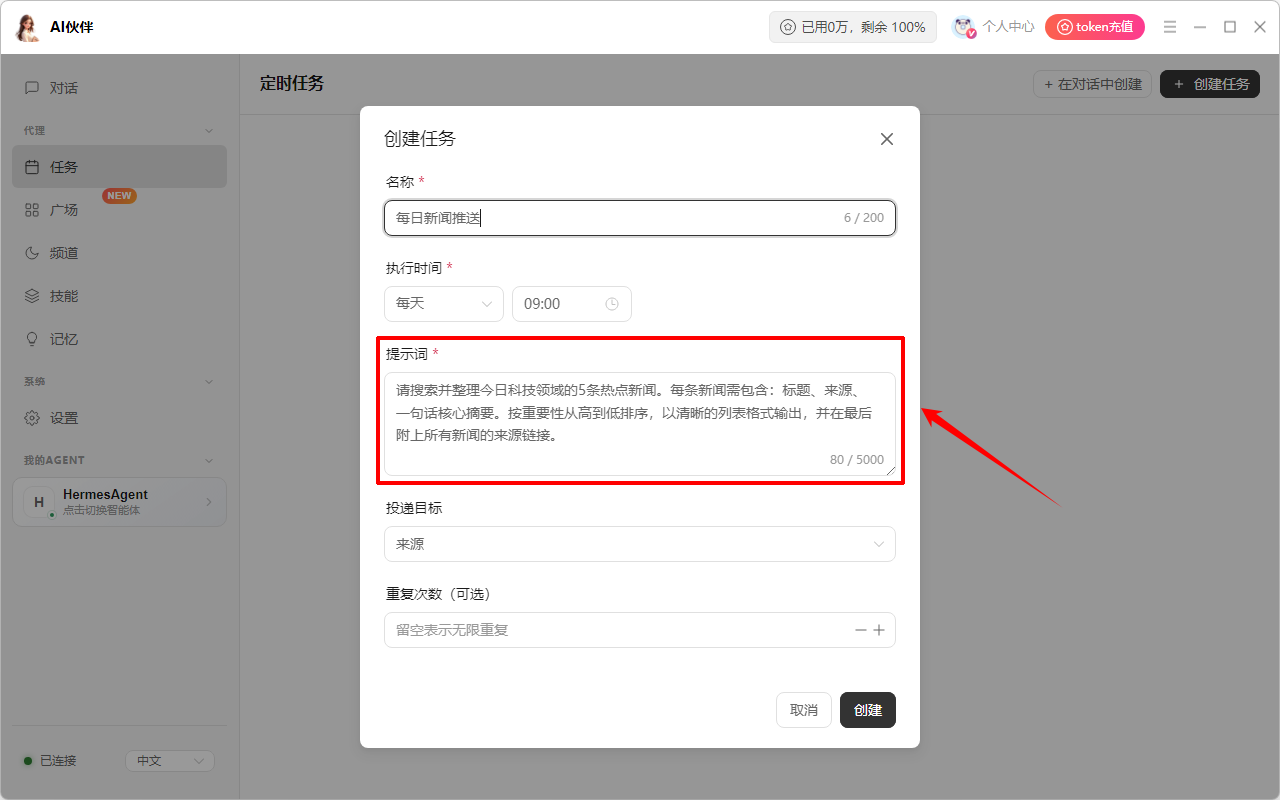The image size is (1280, 800).
Task: Open the 中文 language dropdown
Action: (x=170, y=761)
